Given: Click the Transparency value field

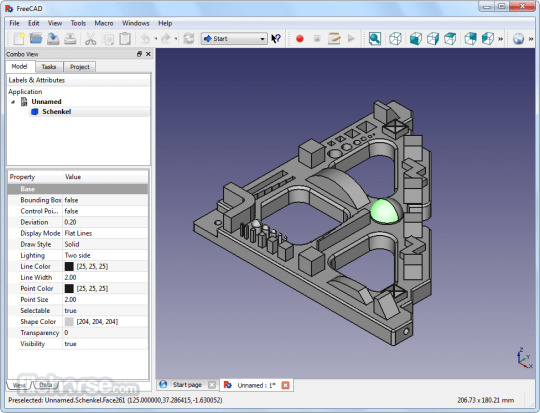Looking at the screenshot, I should [x=105, y=333].
